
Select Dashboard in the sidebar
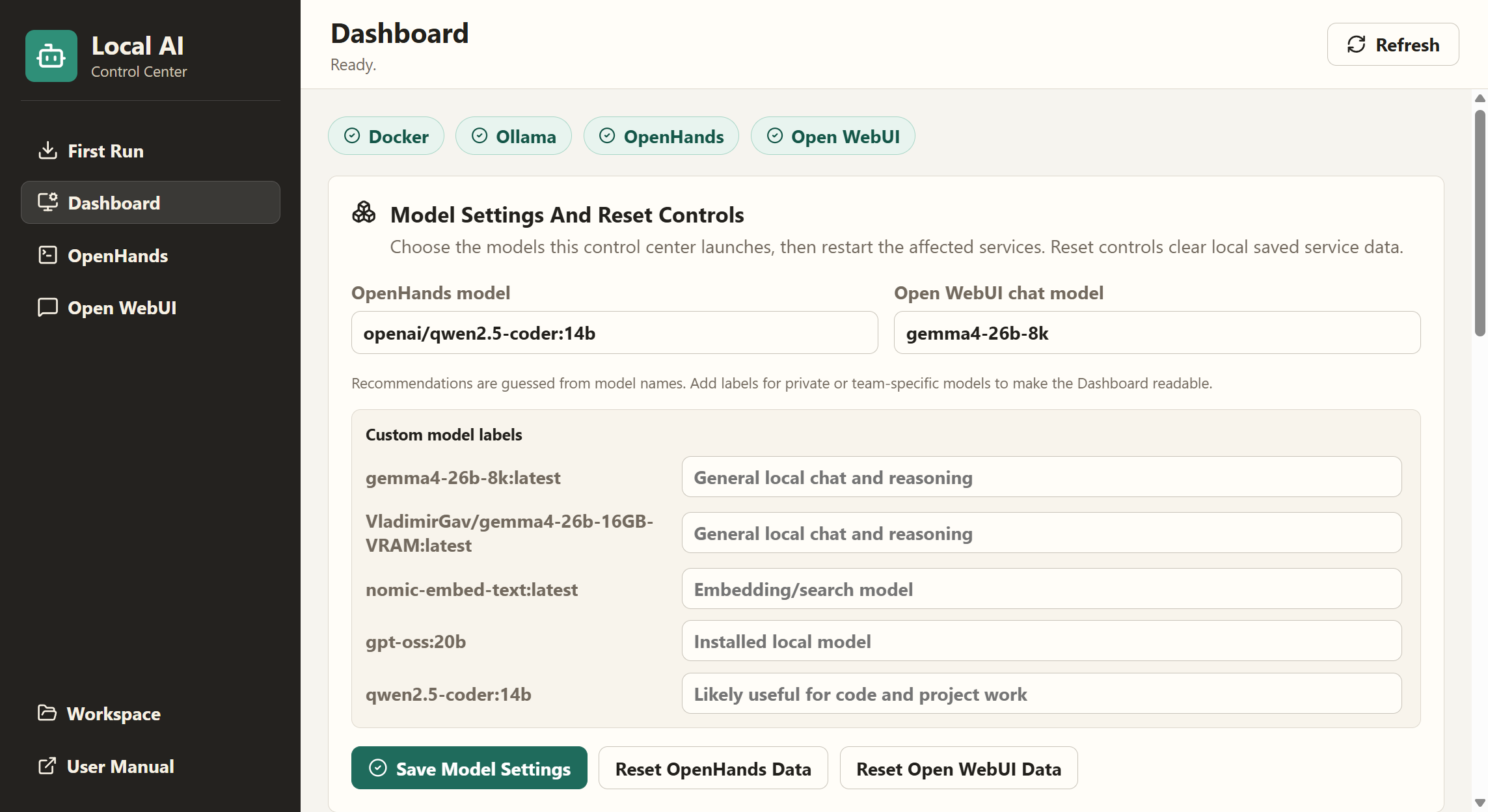[150, 202]
